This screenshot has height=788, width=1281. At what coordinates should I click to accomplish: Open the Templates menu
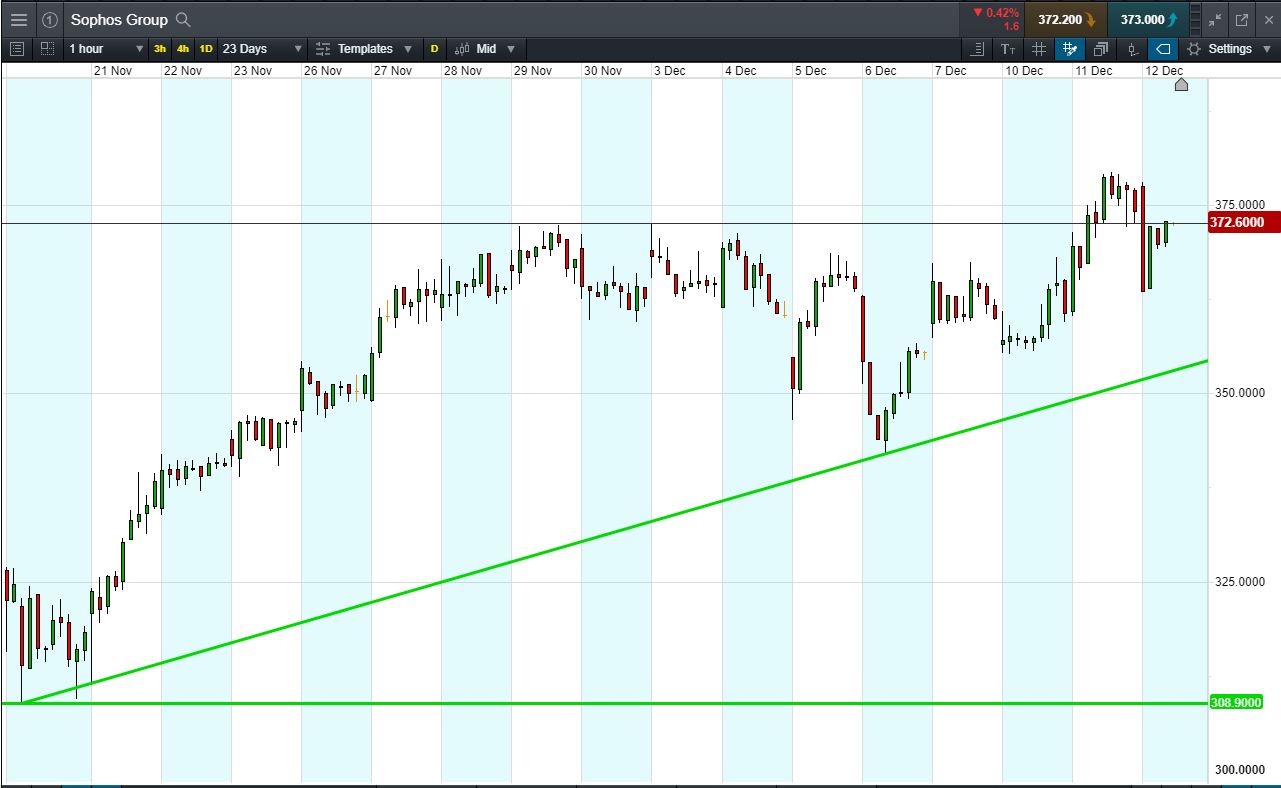coord(363,49)
